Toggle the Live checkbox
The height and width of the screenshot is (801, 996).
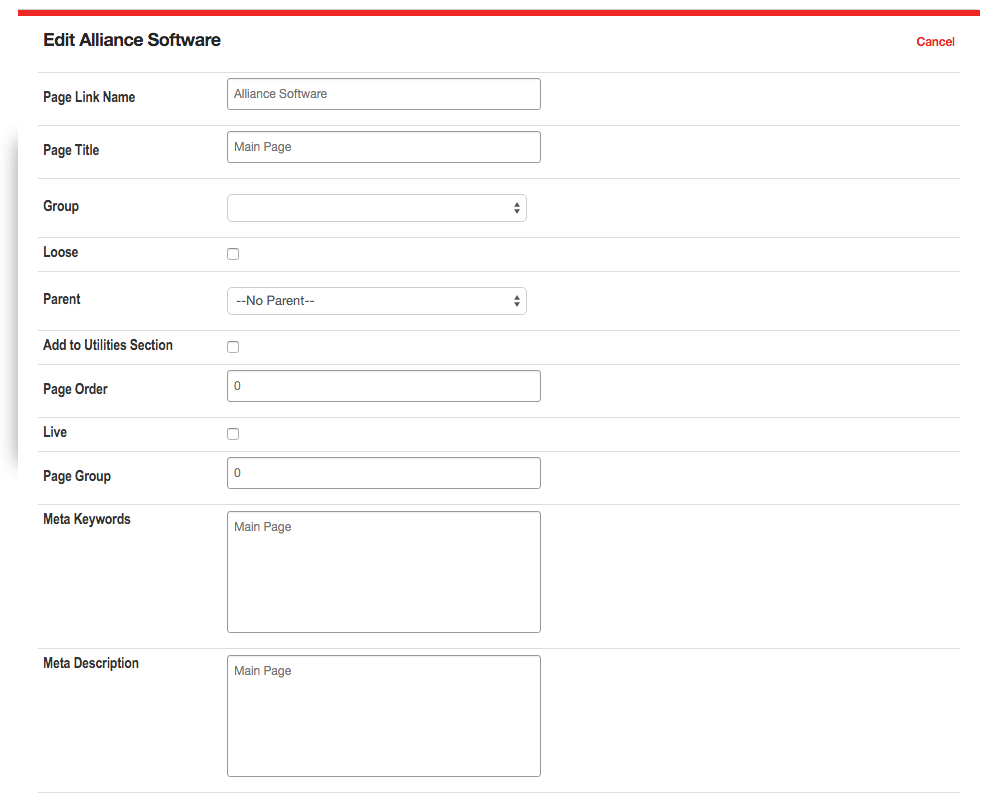(233, 434)
